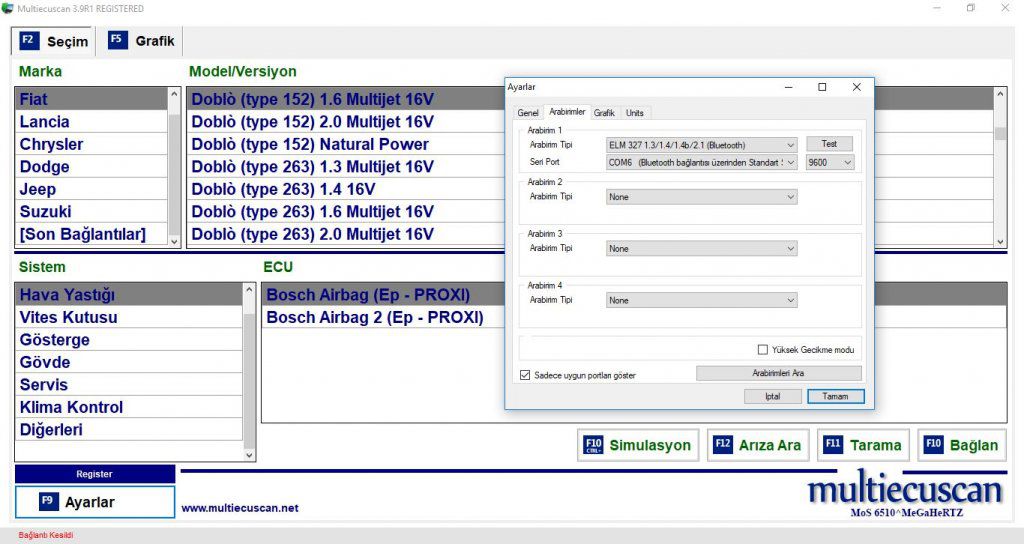Click the Multiecuscan app icon in title bar

tap(7, 8)
